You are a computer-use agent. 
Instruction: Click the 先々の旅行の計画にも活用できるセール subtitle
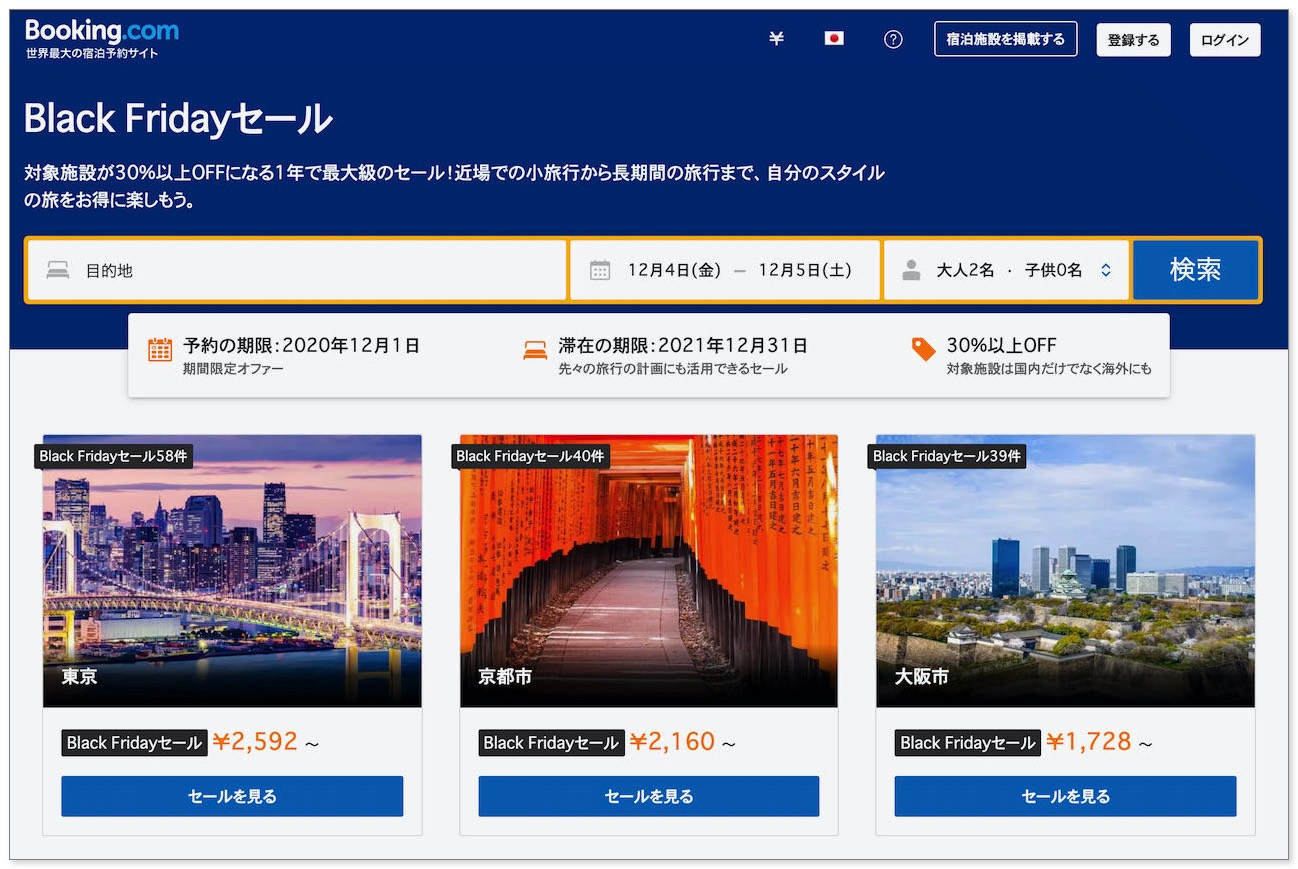(673, 369)
